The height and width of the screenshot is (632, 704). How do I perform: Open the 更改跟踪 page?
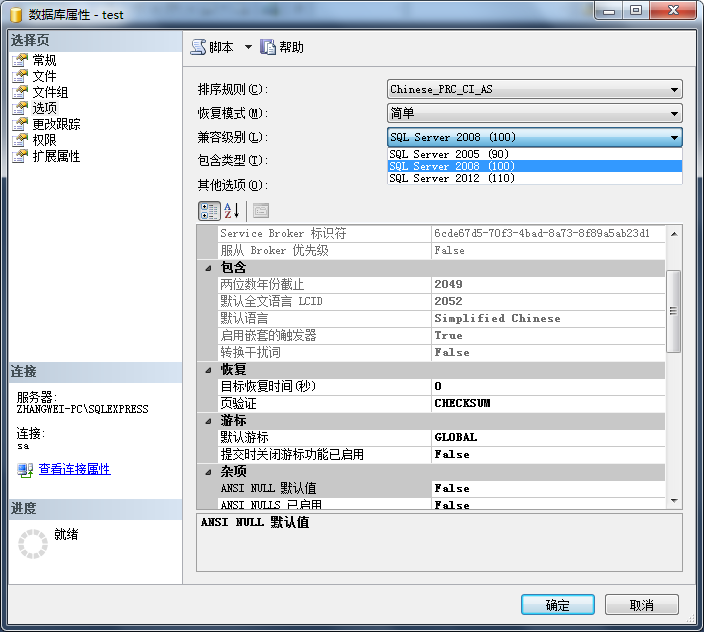click(56, 124)
